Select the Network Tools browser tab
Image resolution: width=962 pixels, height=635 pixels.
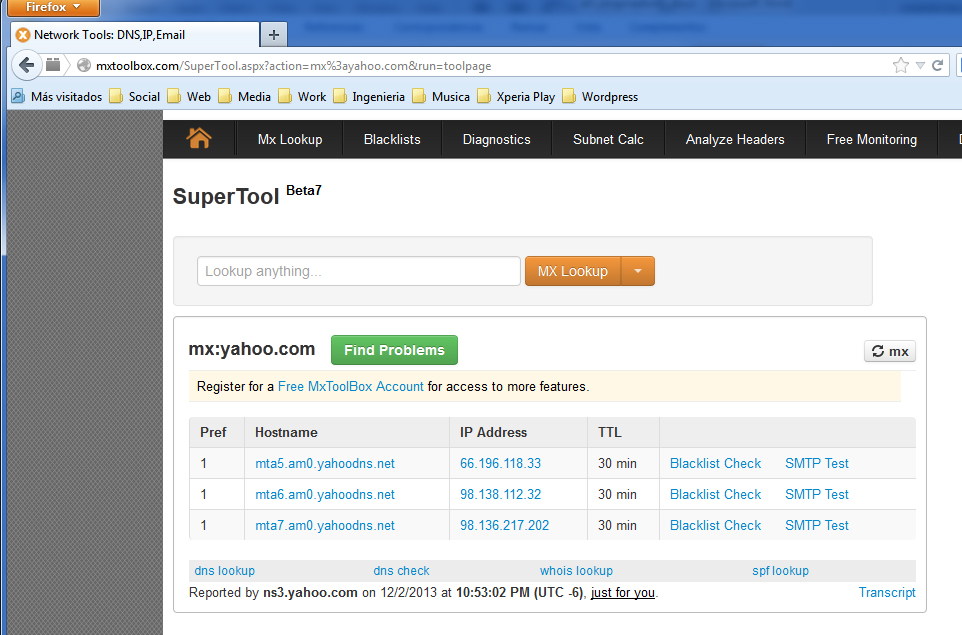point(135,35)
